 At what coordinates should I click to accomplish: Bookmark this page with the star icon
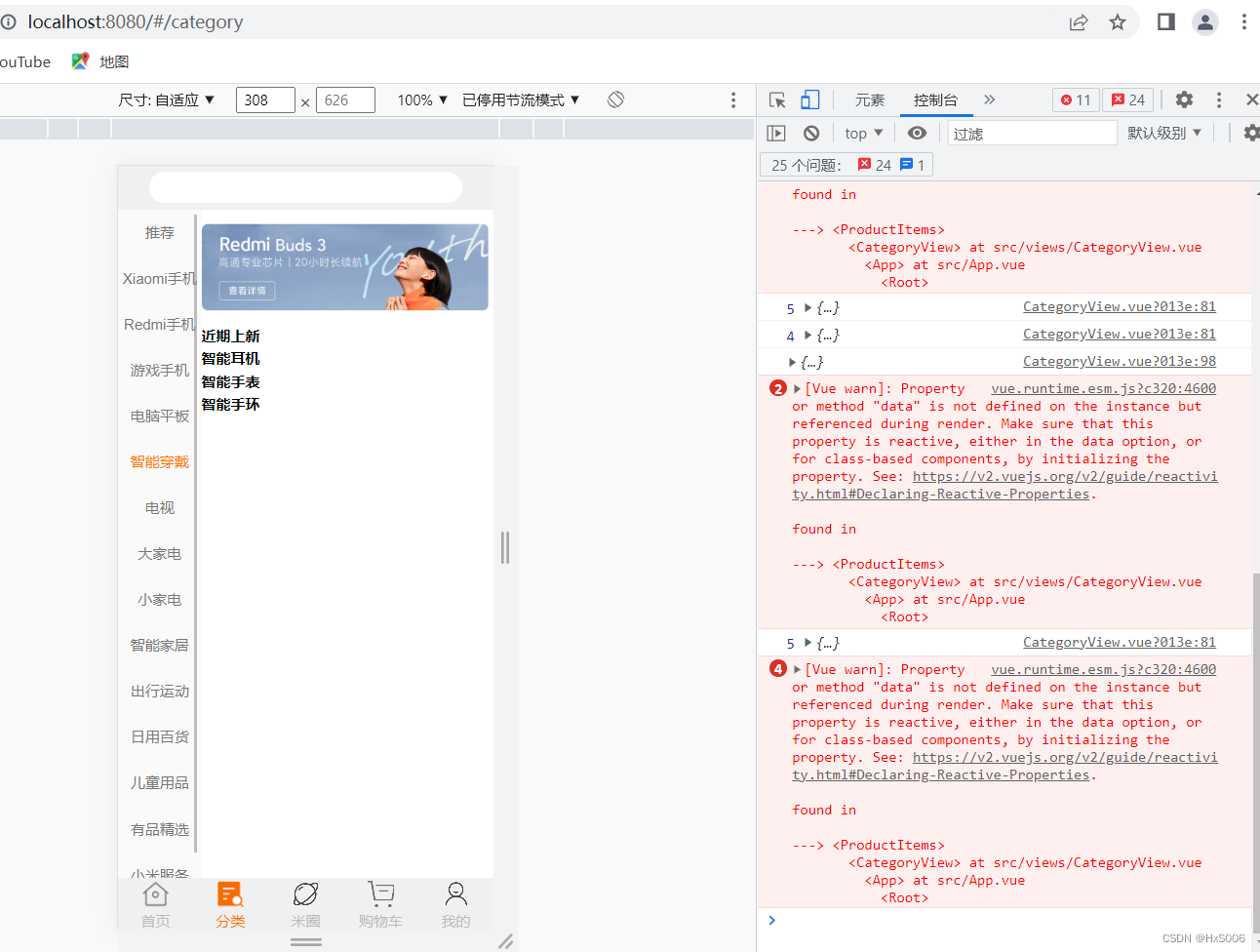[1118, 22]
